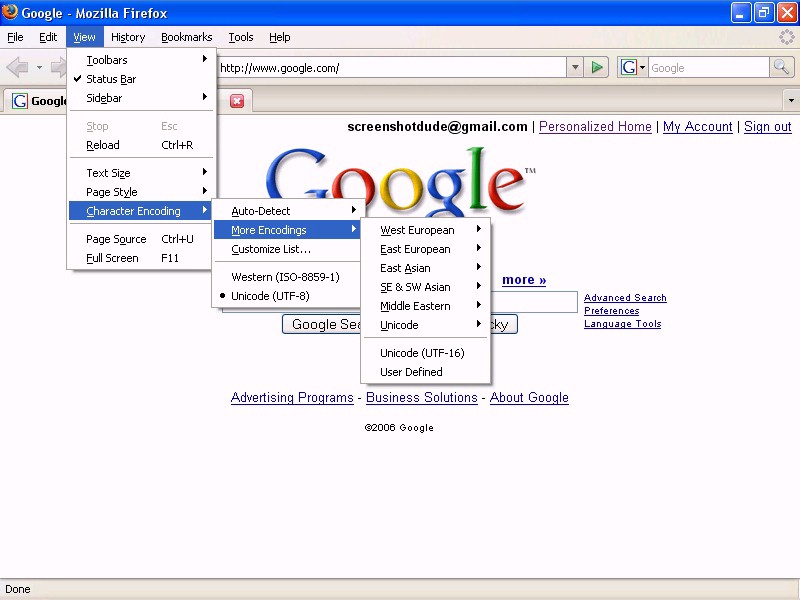Click the Google favicon on the tab
Viewport: 800px width, 600px height.
19,101
